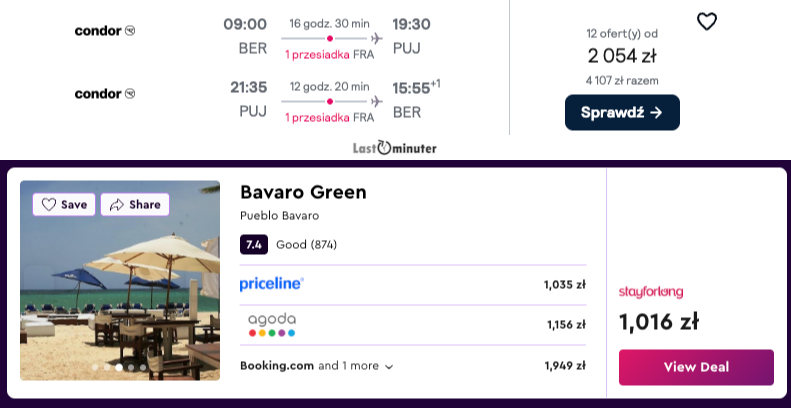Click the Priceline logo
Screen dimensions: 791x408
271,284
